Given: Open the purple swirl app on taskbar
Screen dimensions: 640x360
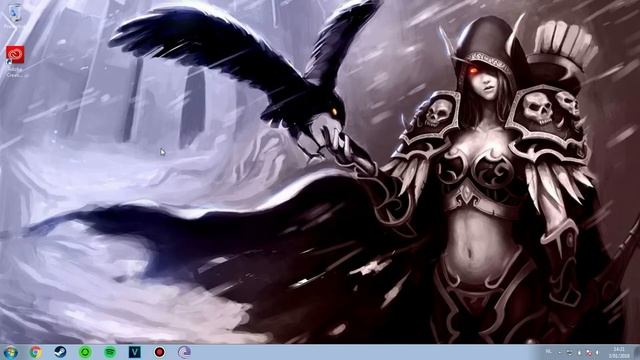Looking at the screenshot, I should 184,352.
